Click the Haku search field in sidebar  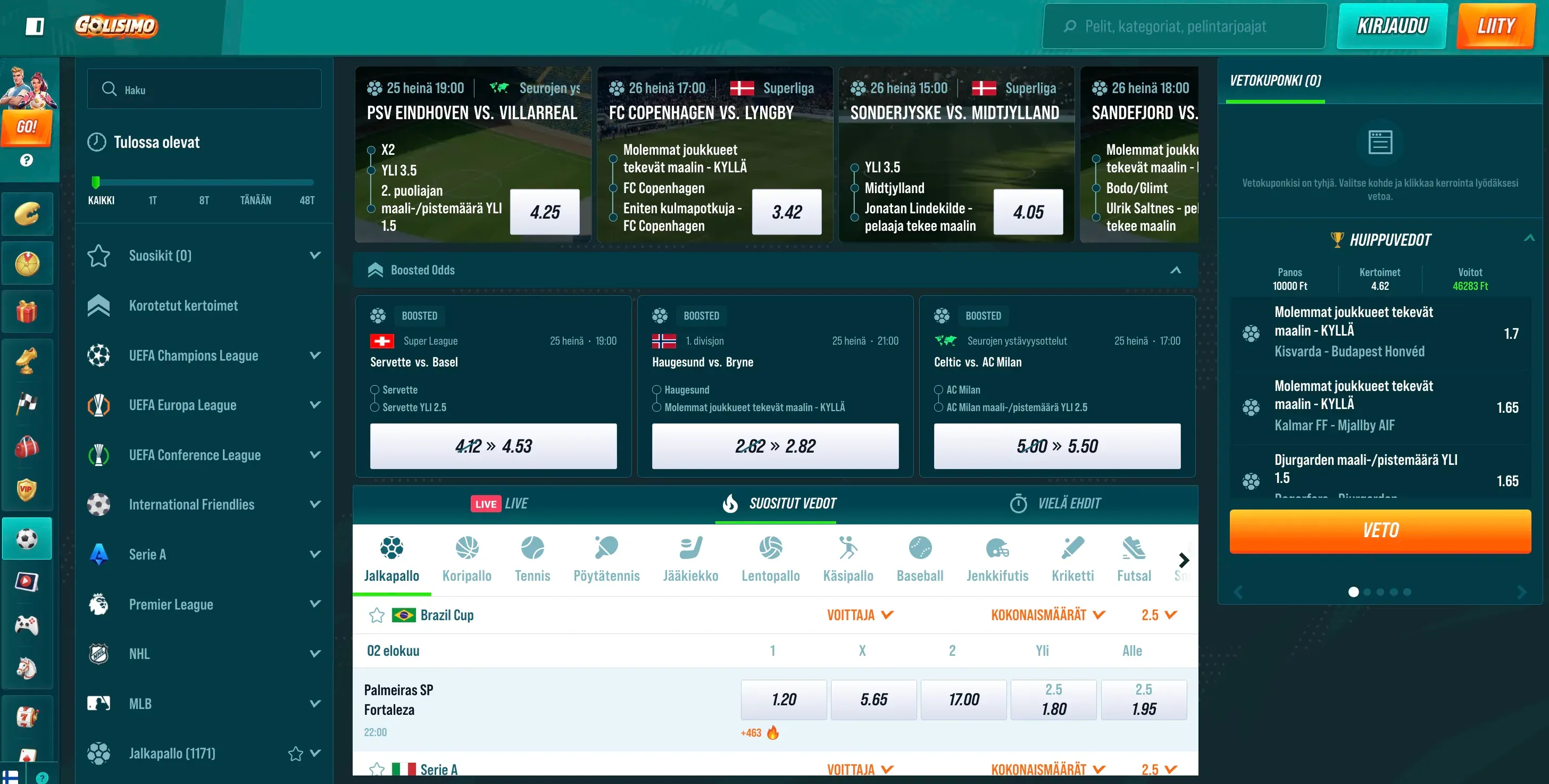204,89
